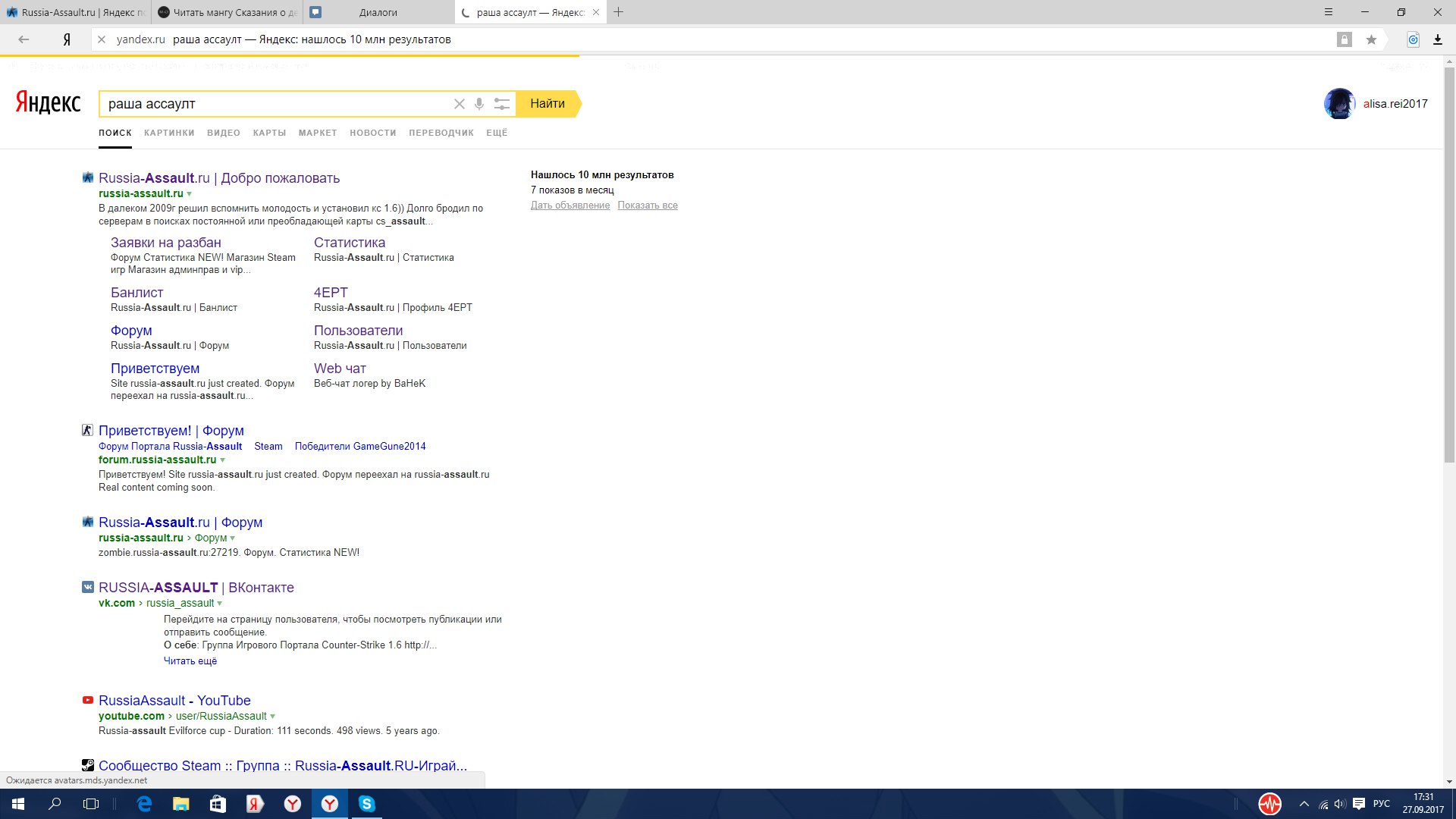The height and width of the screenshot is (819, 1456).
Task: Click the Читать ещё link
Action: click(x=190, y=661)
